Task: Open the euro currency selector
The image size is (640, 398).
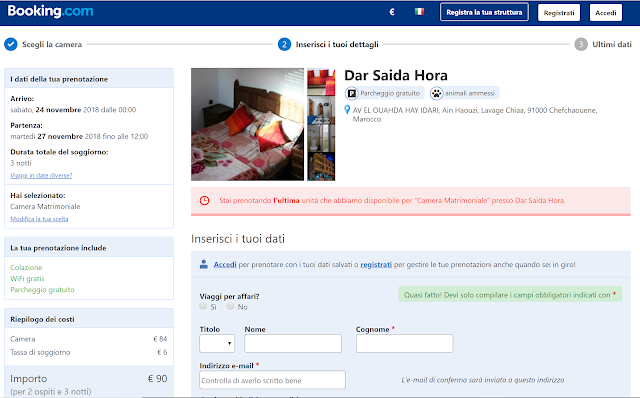Action: click(392, 12)
